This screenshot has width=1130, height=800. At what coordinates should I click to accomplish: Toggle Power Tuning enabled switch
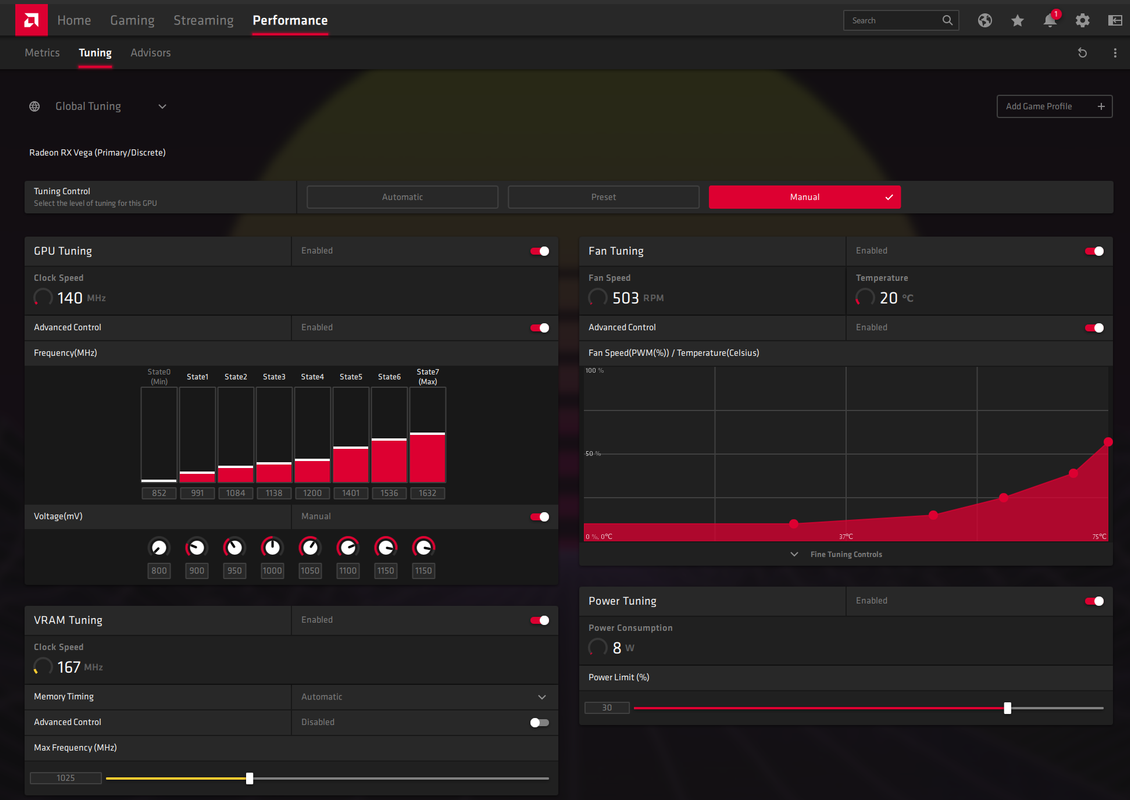[x=1094, y=601]
